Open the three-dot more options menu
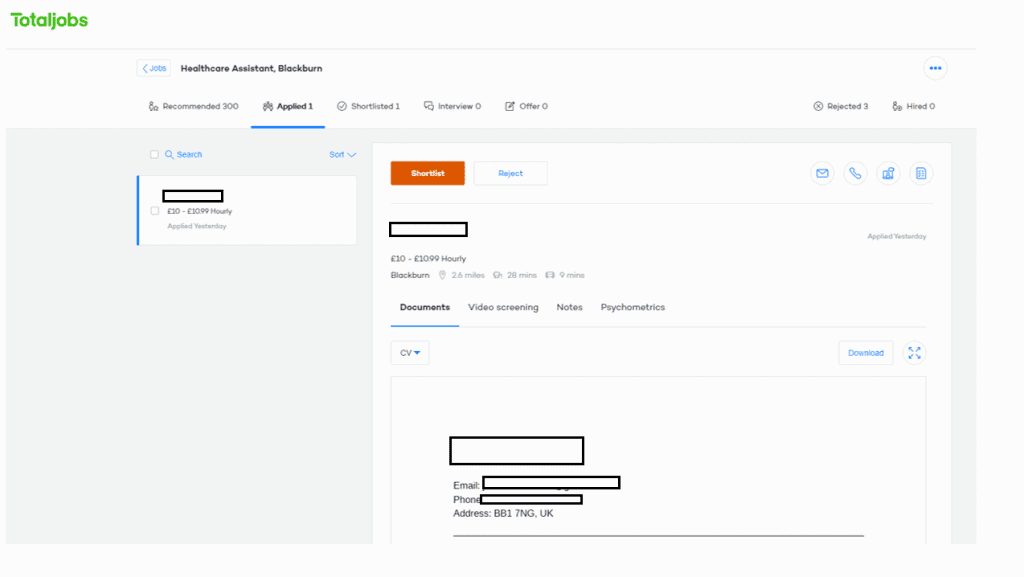Viewport: 1024px width, 577px height. (x=935, y=69)
